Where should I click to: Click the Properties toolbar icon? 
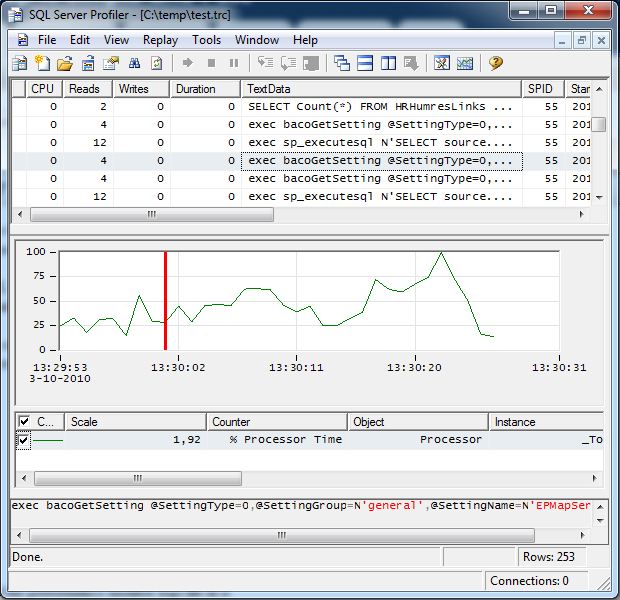pyautogui.click(x=111, y=63)
